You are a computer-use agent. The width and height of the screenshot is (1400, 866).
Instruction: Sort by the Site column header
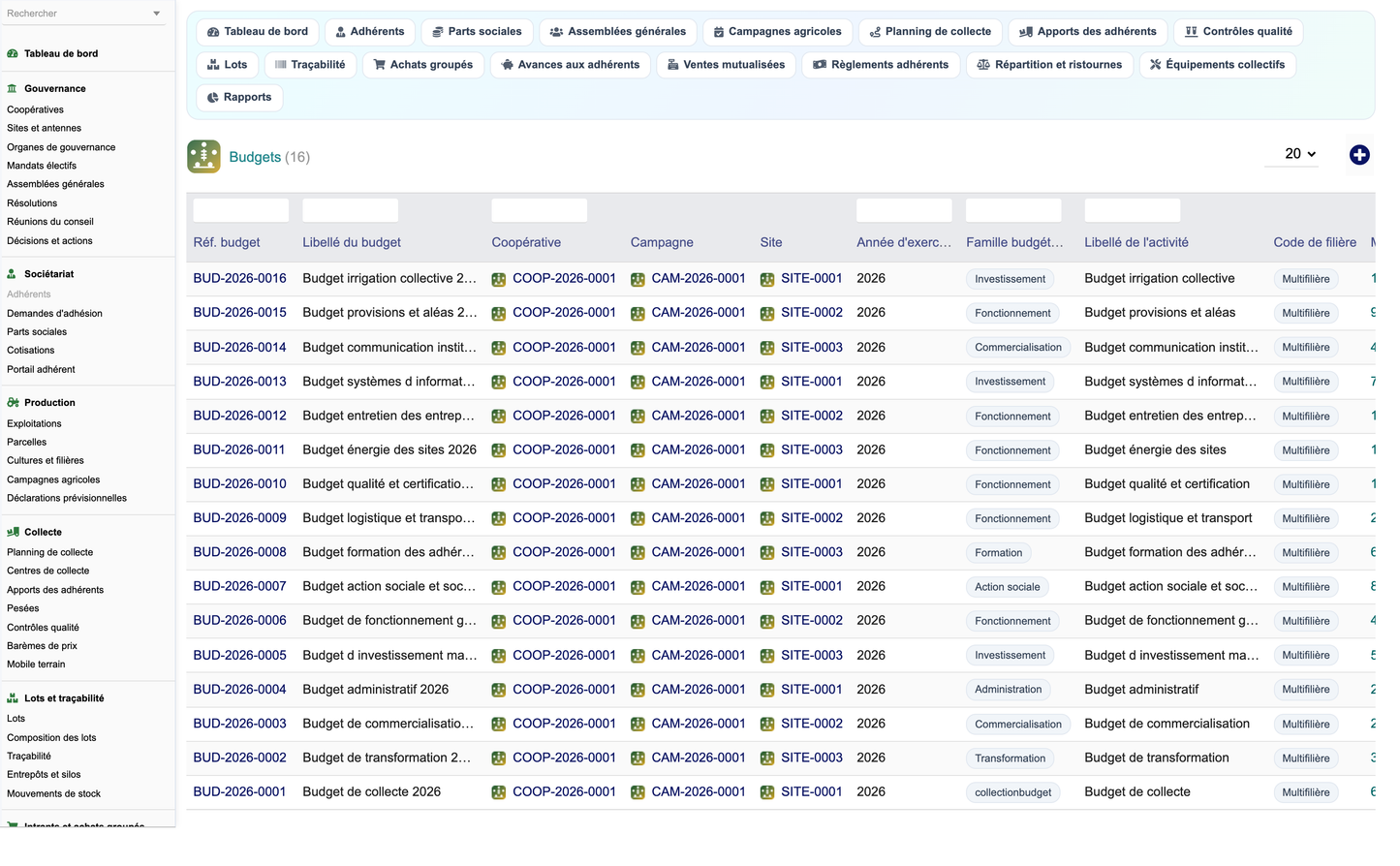click(x=771, y=243)
